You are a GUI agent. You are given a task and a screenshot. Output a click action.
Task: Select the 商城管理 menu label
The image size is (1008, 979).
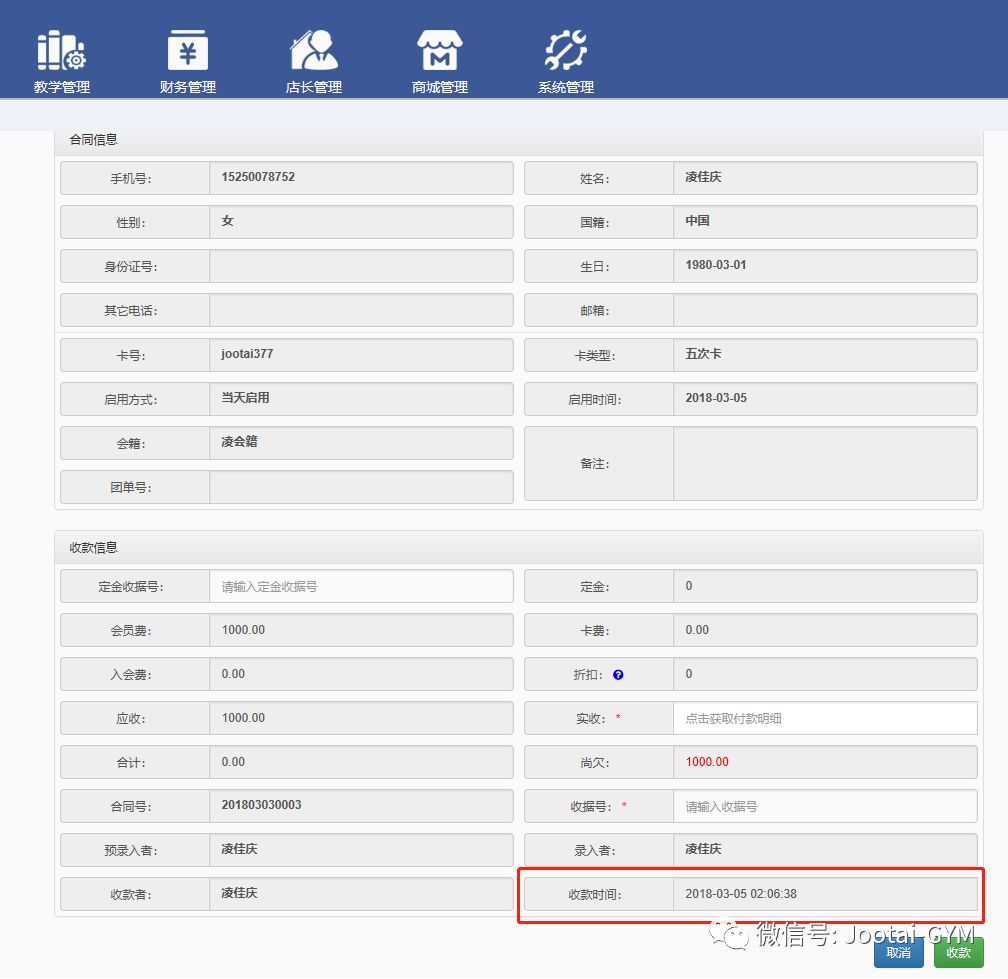(x=440, y=87)
